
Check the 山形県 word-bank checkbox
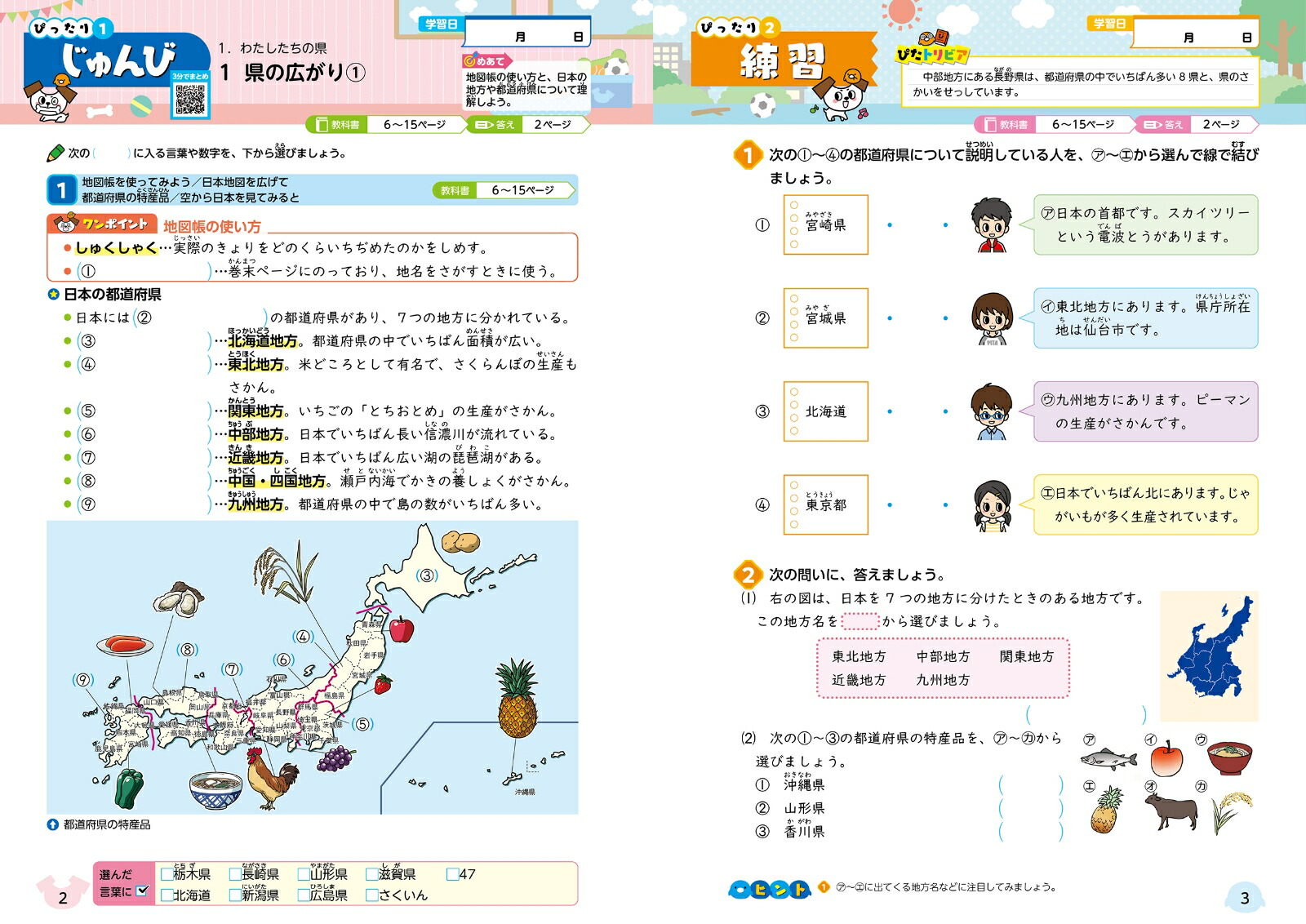(x=304, y=874)
